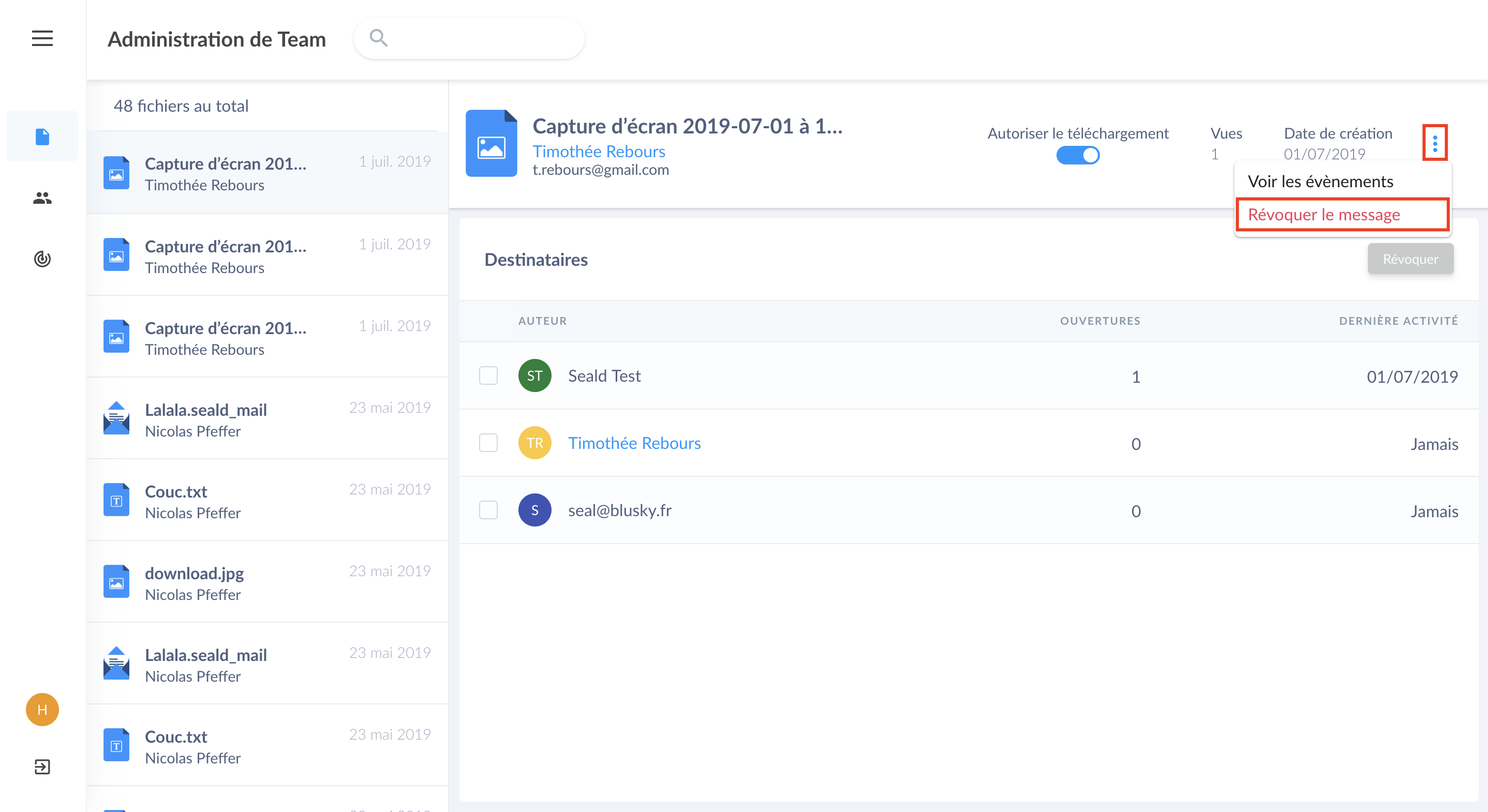Click the text file icon of first Couc.txt
The width and height of the screenshot is (1488, 812).
116,500
